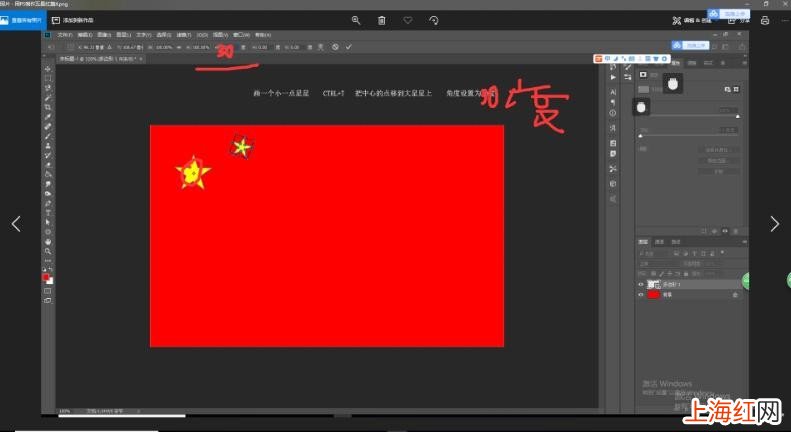This screenshot has width=791, height=432.
Task: Toggle the layer filter switch
Action: tap(723, 251)
